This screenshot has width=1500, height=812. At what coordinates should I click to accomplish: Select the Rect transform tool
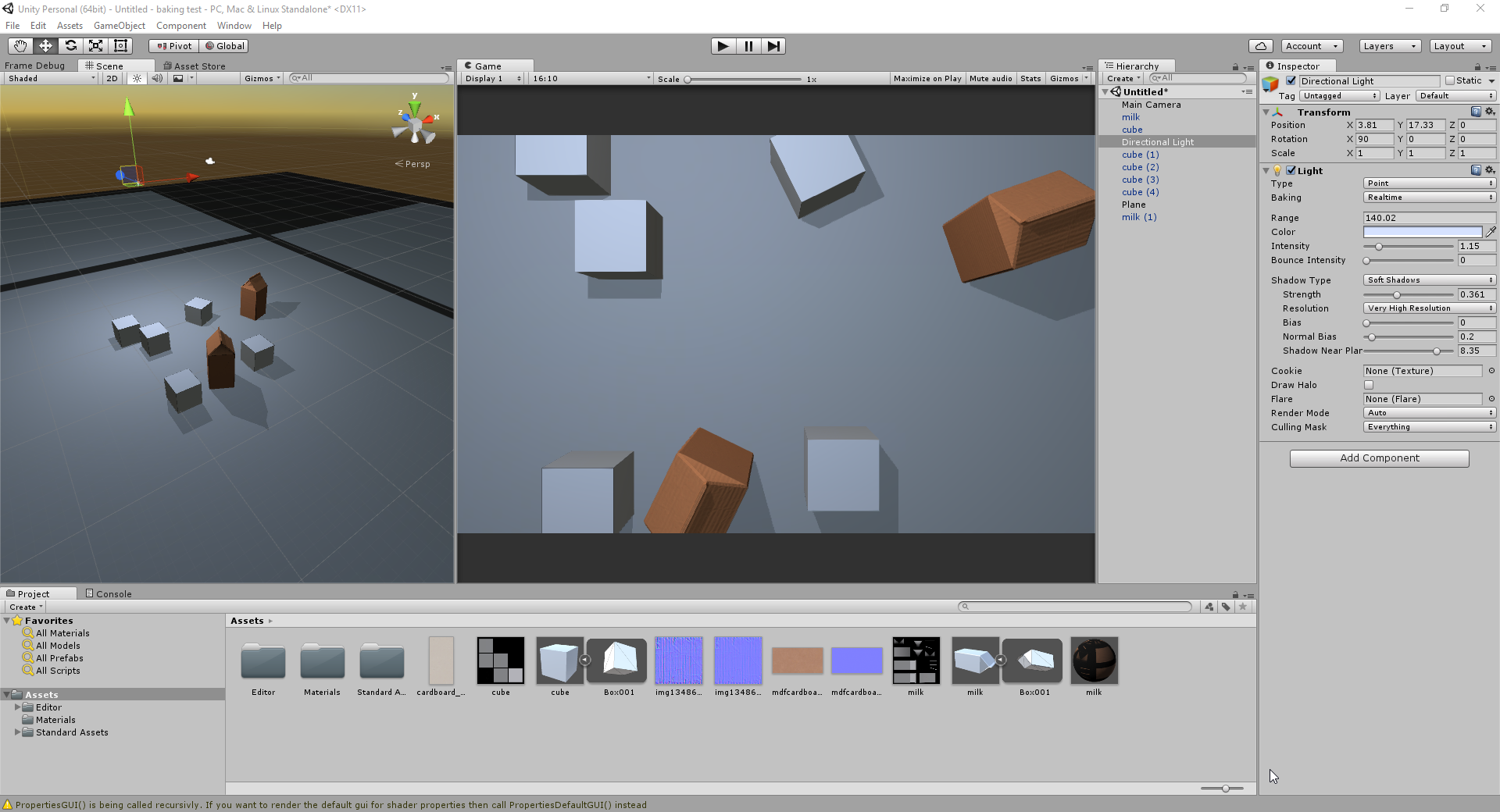(x=120, y=46)
